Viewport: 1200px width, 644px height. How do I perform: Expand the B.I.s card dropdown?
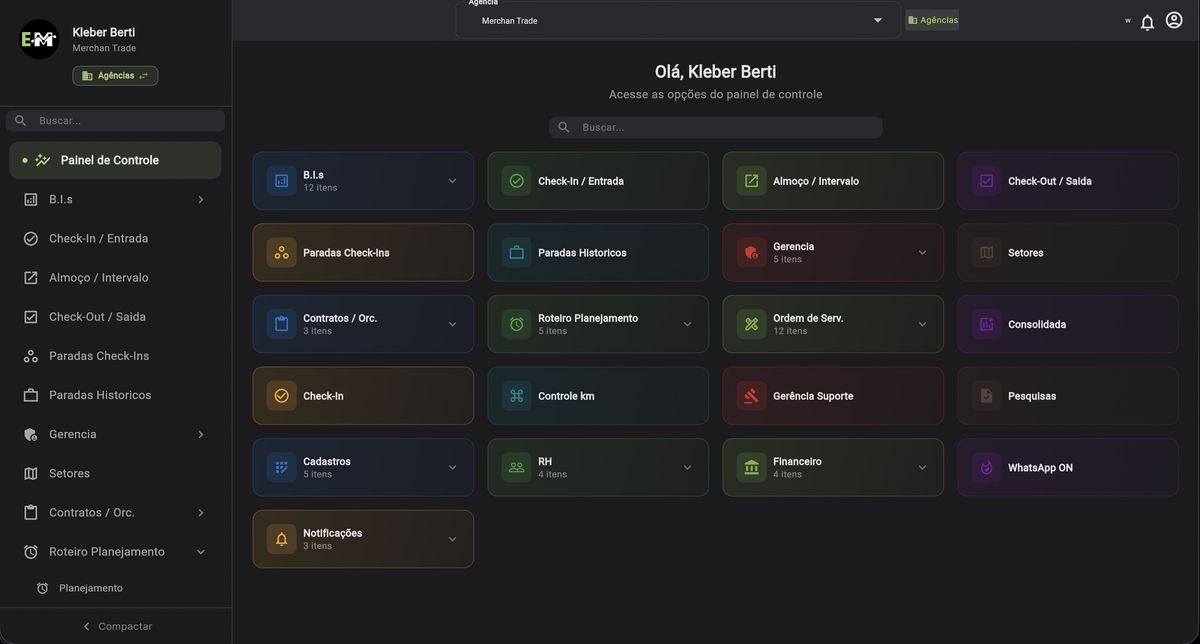[x=451, y=180]
